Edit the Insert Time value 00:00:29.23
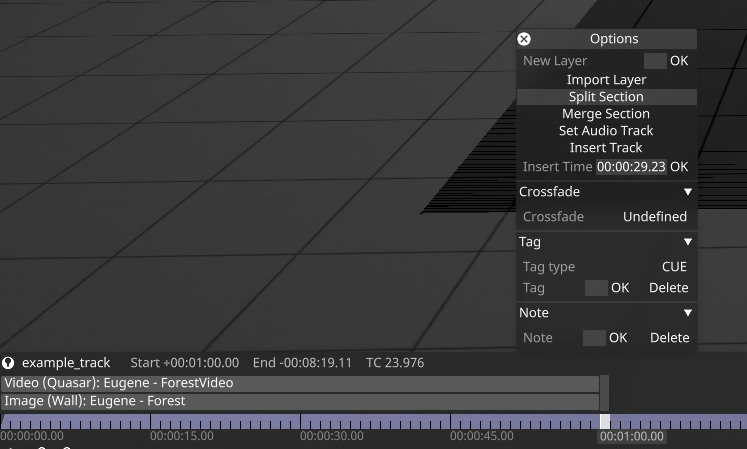The image size is (747, 449). pos(631,167)
